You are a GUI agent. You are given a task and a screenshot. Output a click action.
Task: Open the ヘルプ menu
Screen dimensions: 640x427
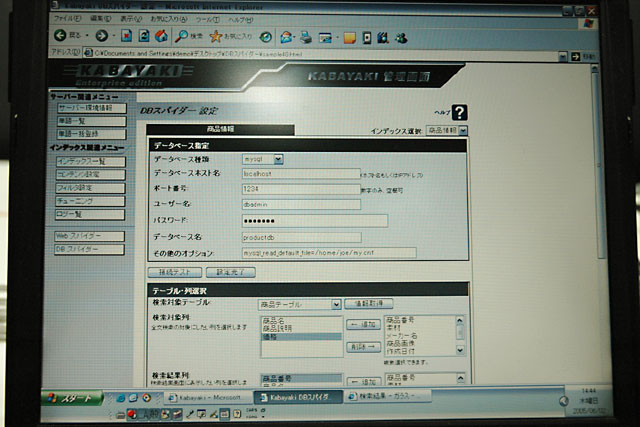(241, 20)
